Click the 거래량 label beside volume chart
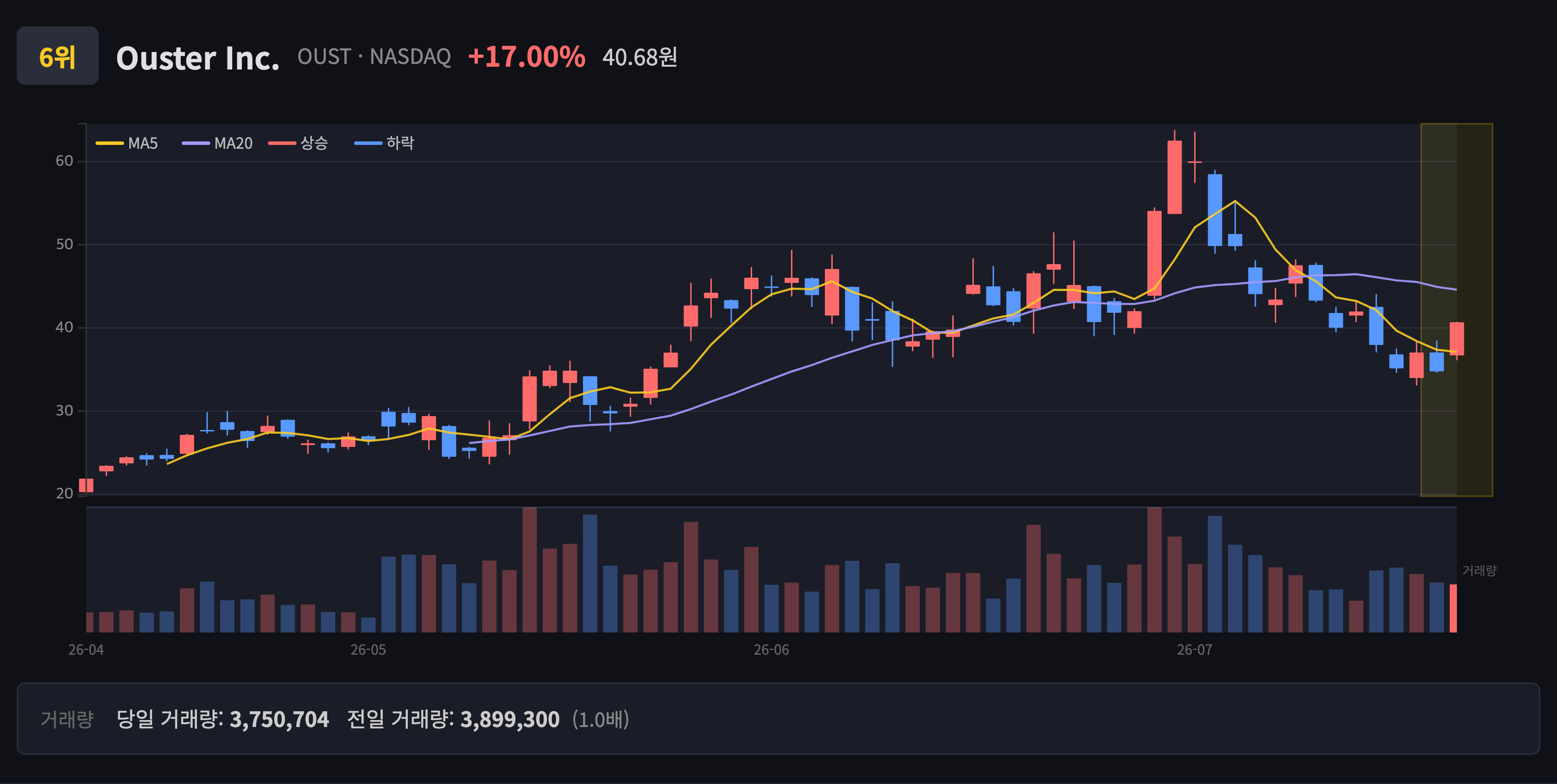This screenshot has width=1557, height=784. pyautogui.click(x=1479, y=570)
